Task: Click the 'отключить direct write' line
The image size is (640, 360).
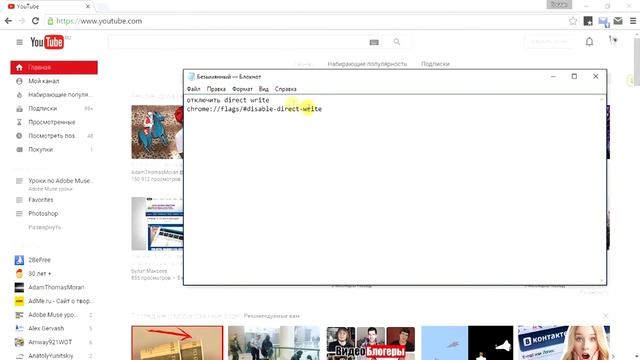Action: coord(228,100)
